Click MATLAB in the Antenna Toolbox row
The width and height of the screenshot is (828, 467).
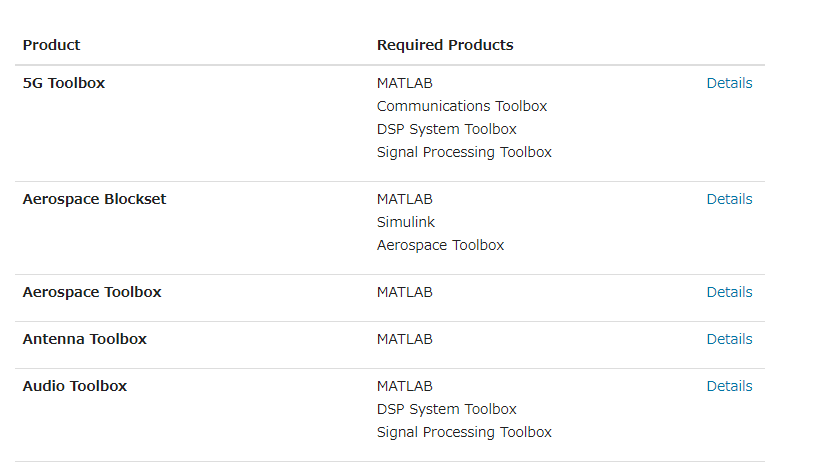405,339
